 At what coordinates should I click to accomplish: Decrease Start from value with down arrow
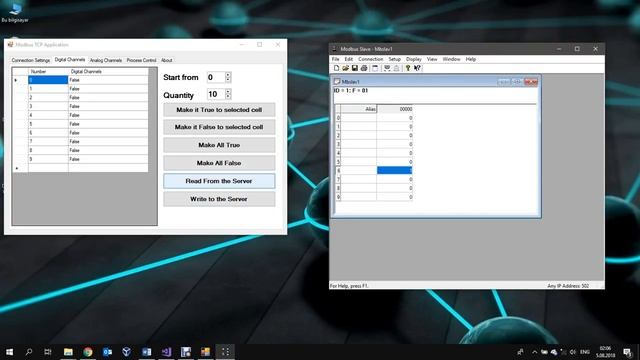(x=228, y=80)
